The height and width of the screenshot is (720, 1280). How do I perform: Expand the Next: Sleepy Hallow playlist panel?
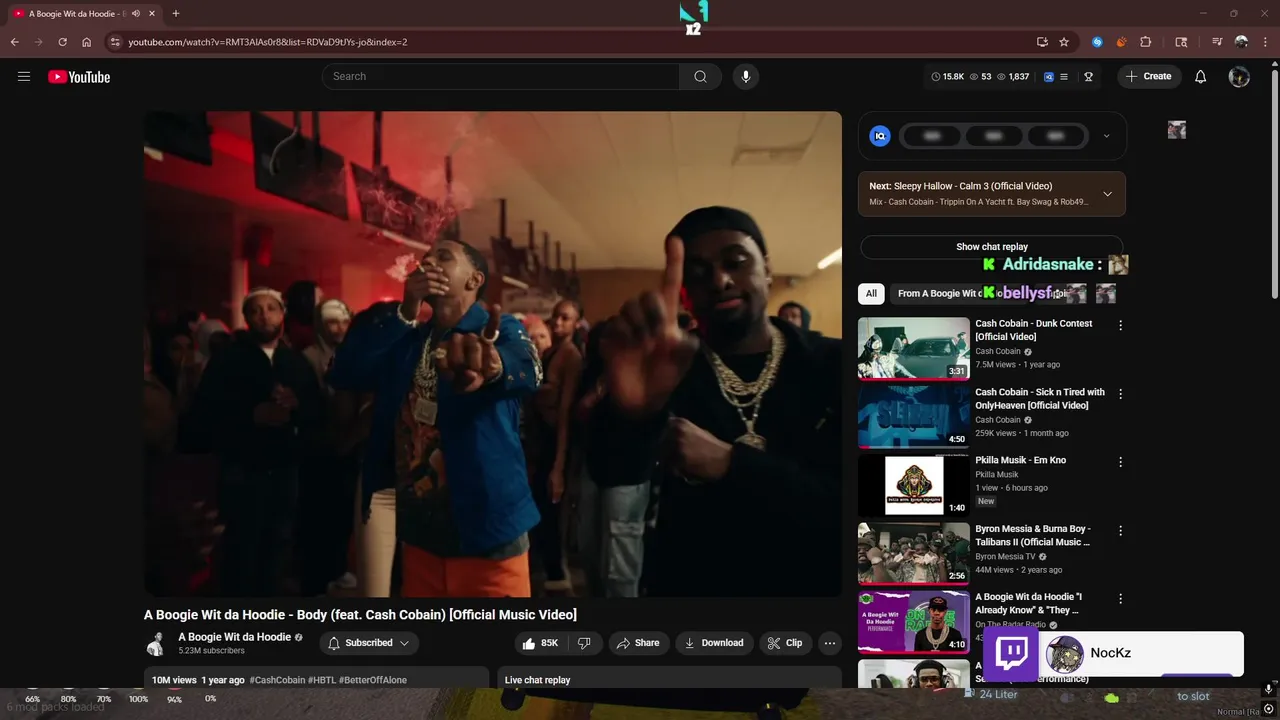1107,194
